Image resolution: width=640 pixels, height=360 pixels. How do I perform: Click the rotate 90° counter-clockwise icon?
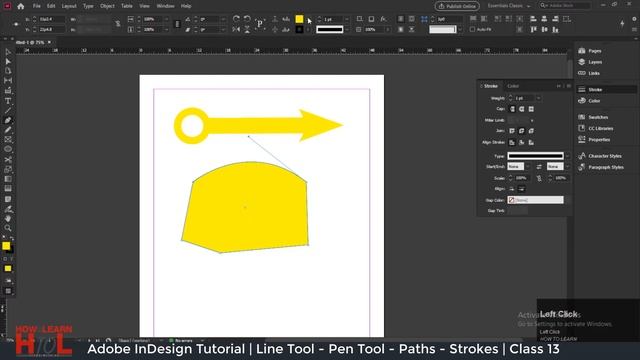click(247, 19)
